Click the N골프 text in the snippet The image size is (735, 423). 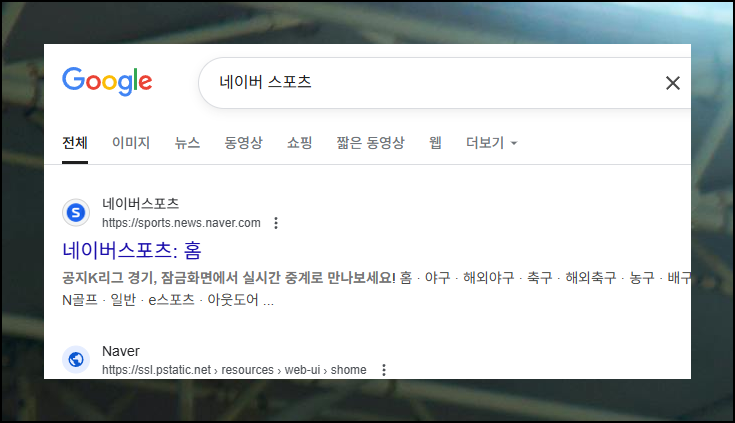pyautogui.click(x=80, y=300)
